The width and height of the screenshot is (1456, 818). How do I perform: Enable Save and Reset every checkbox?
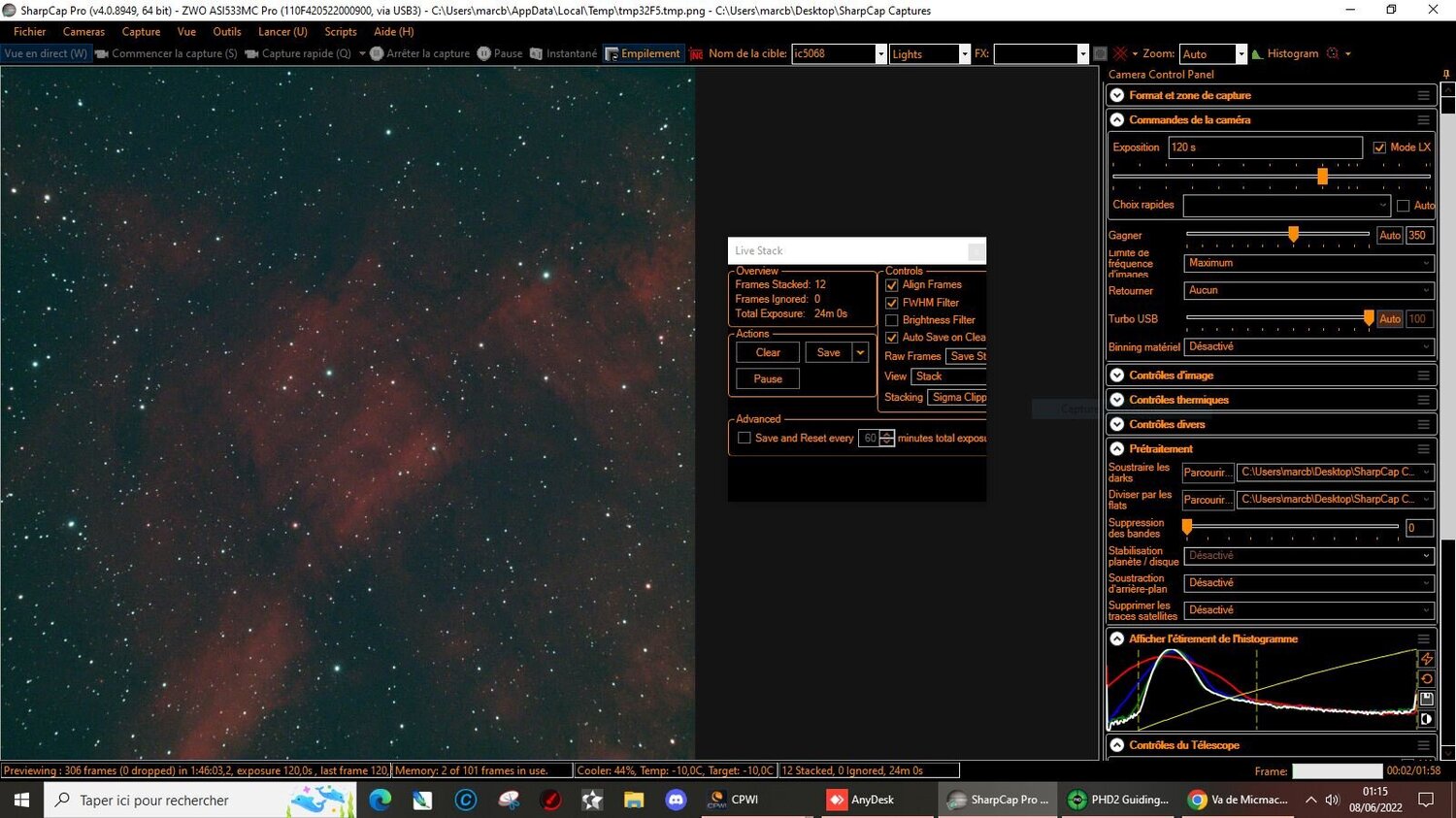tap(745, 439)
